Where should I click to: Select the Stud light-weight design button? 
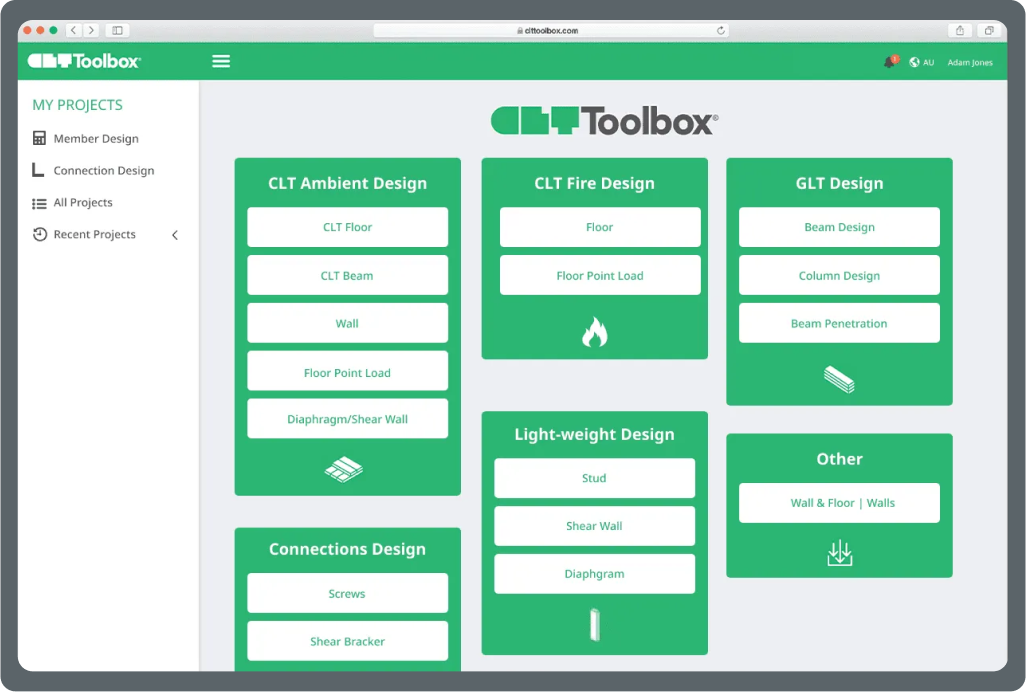(x=594, y=478)
